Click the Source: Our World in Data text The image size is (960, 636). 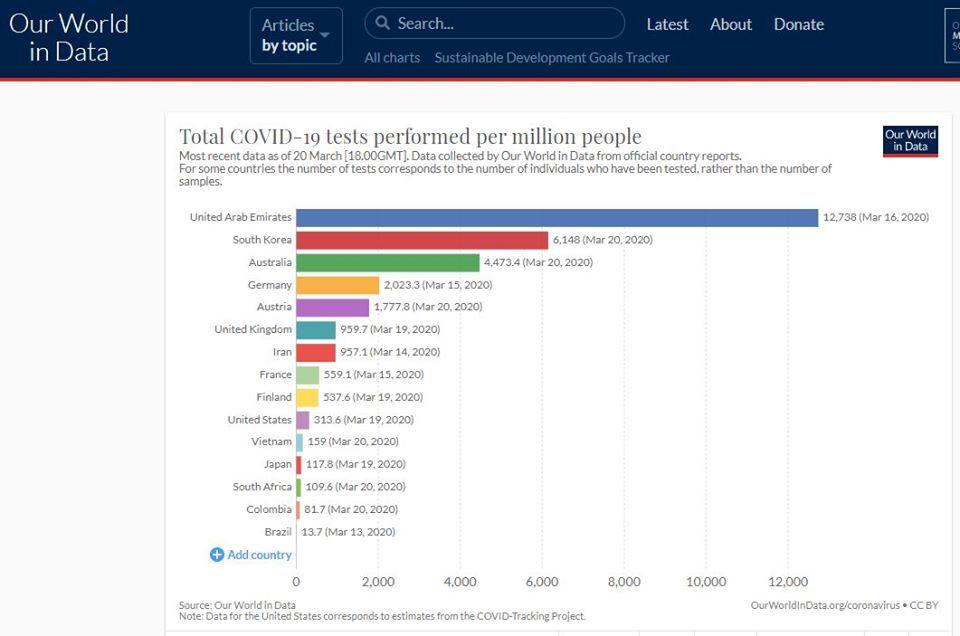pyautogui.click(x=237, y=605)
